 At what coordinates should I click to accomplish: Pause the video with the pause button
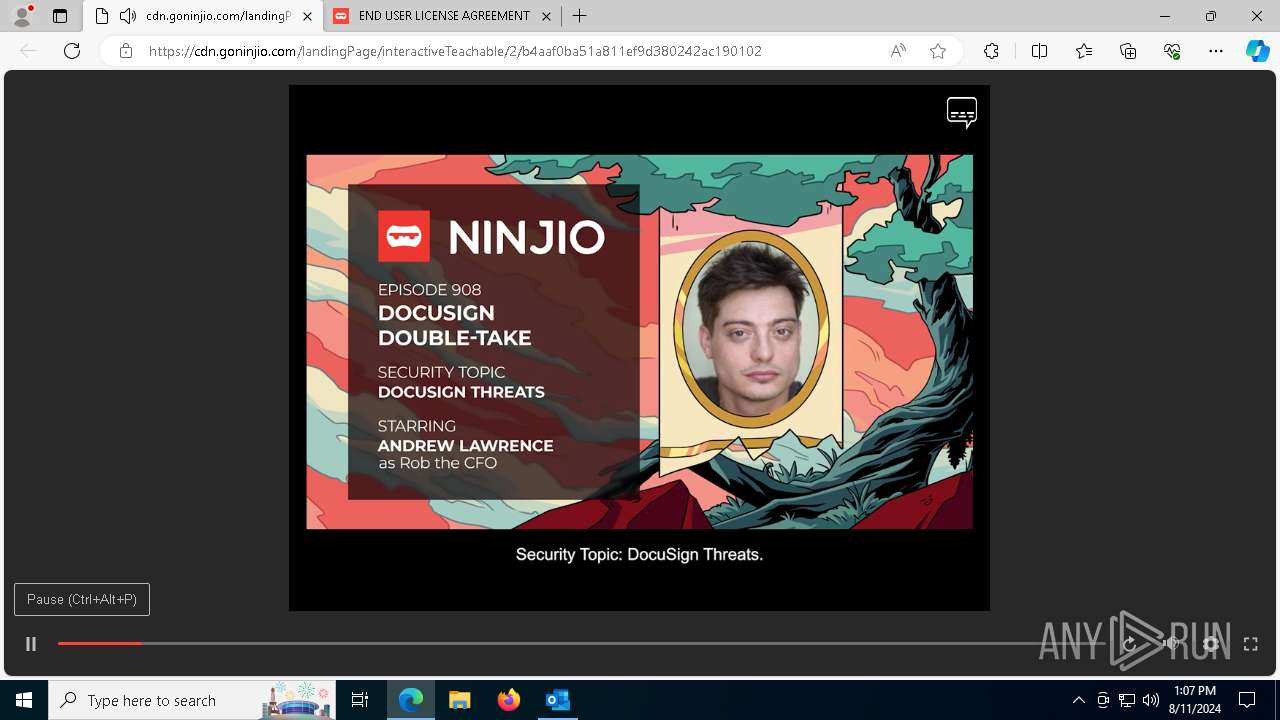coord(31,644)
